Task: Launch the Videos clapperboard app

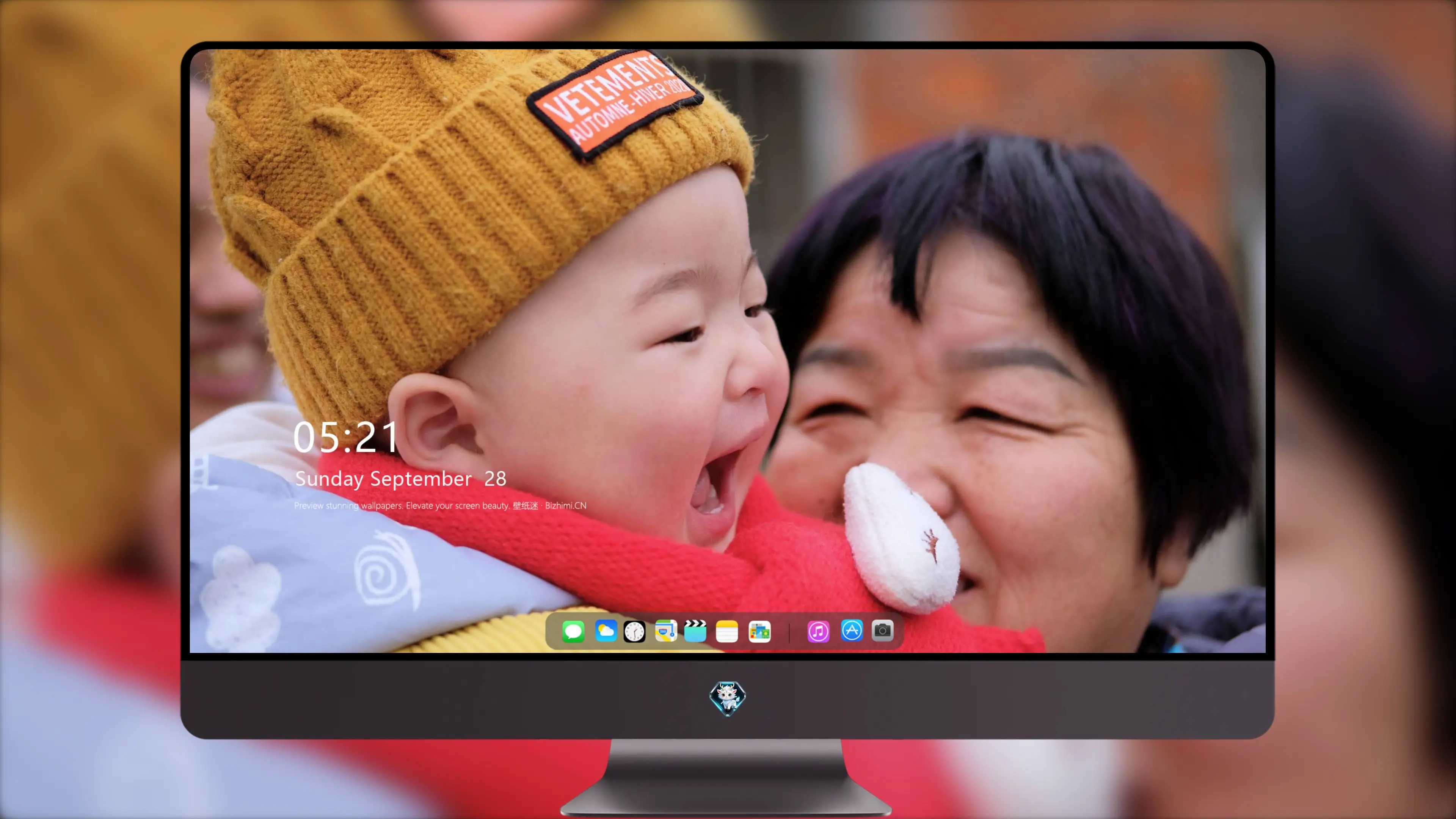Action: pos(695,631)
